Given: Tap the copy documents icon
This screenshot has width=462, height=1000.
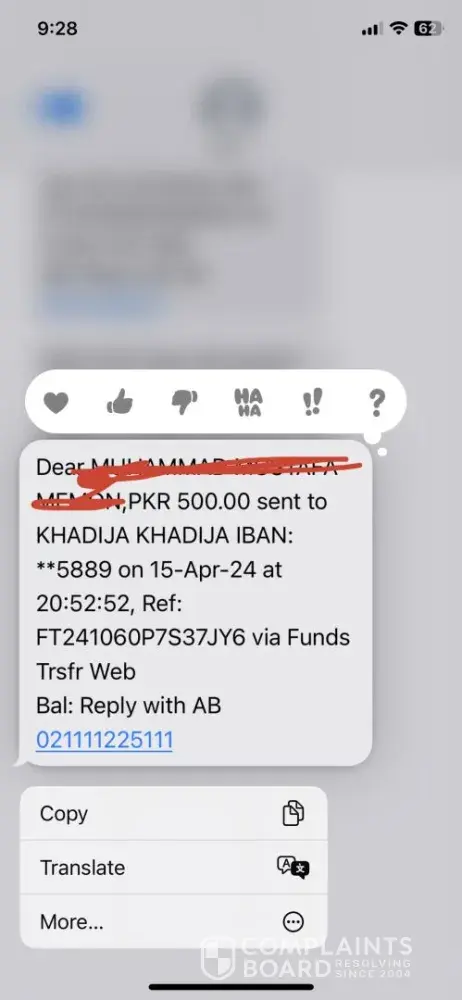Looking at the screenshot, I should (x=294, y=813).
